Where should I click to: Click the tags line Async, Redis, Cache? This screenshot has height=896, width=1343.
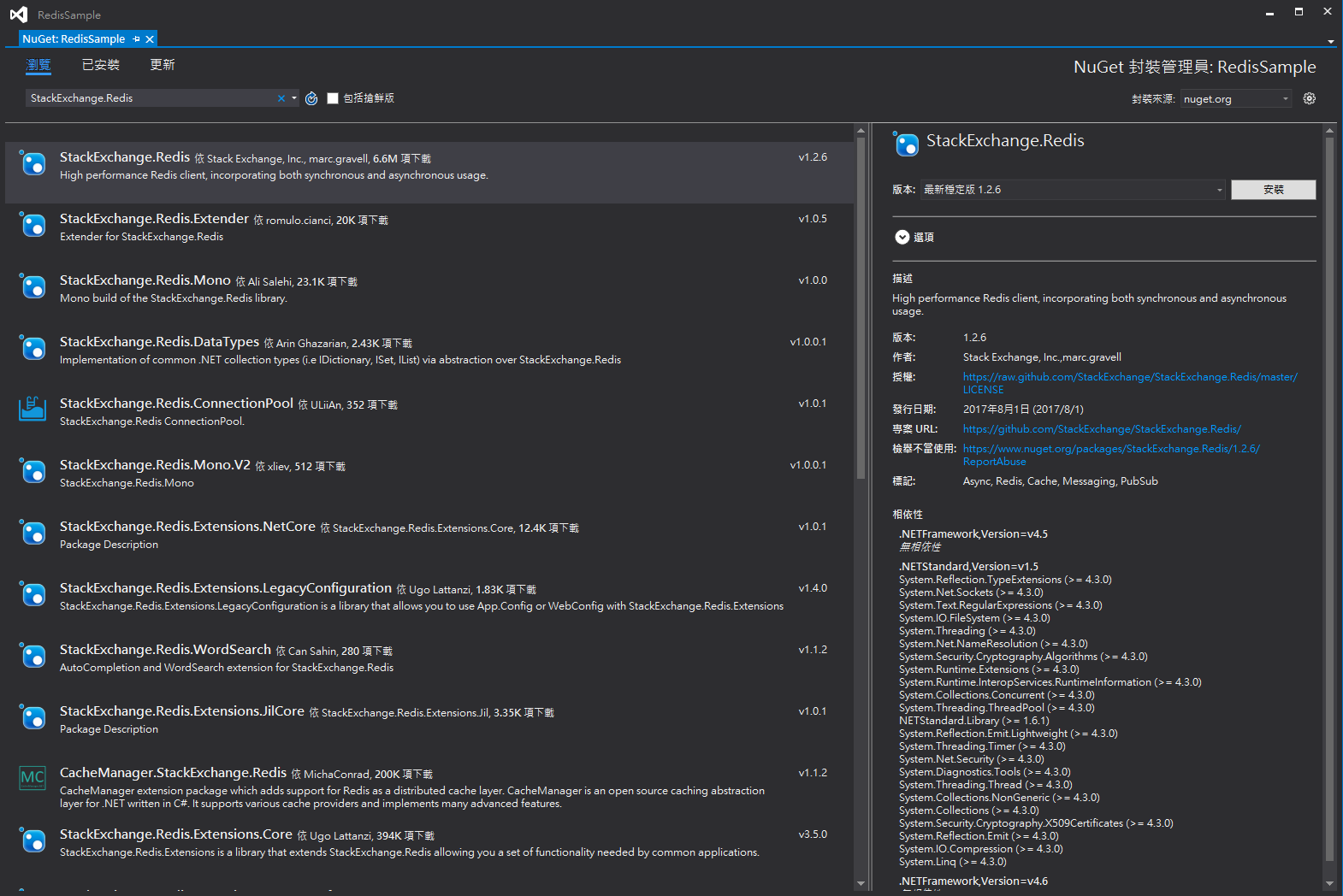pyautogui.click(x=1060, y=481)
